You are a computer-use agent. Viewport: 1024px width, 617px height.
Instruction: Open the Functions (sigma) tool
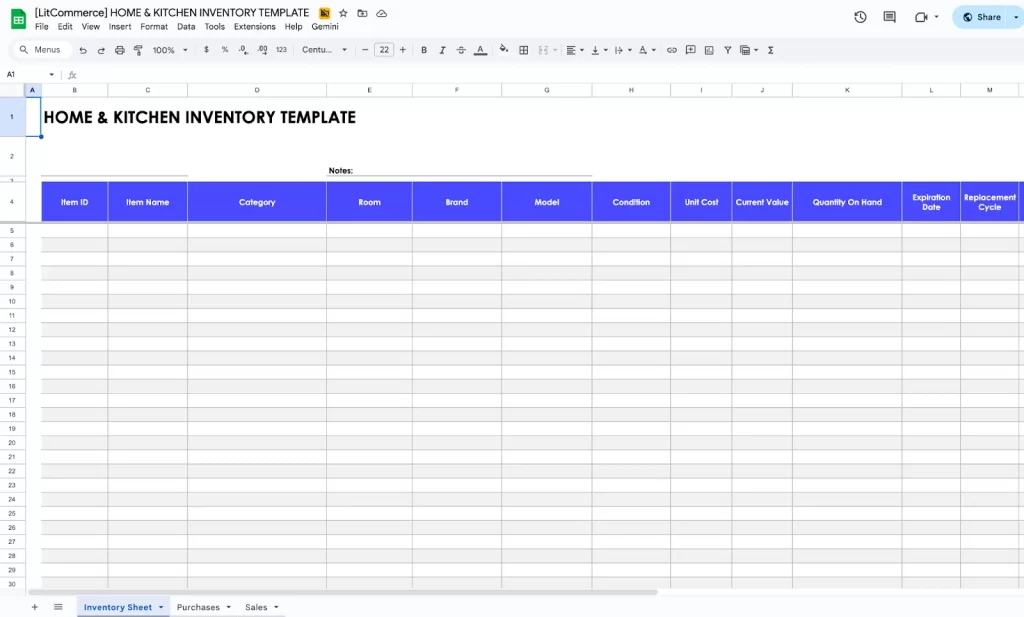pyautogui.click(x=770, y=49)
